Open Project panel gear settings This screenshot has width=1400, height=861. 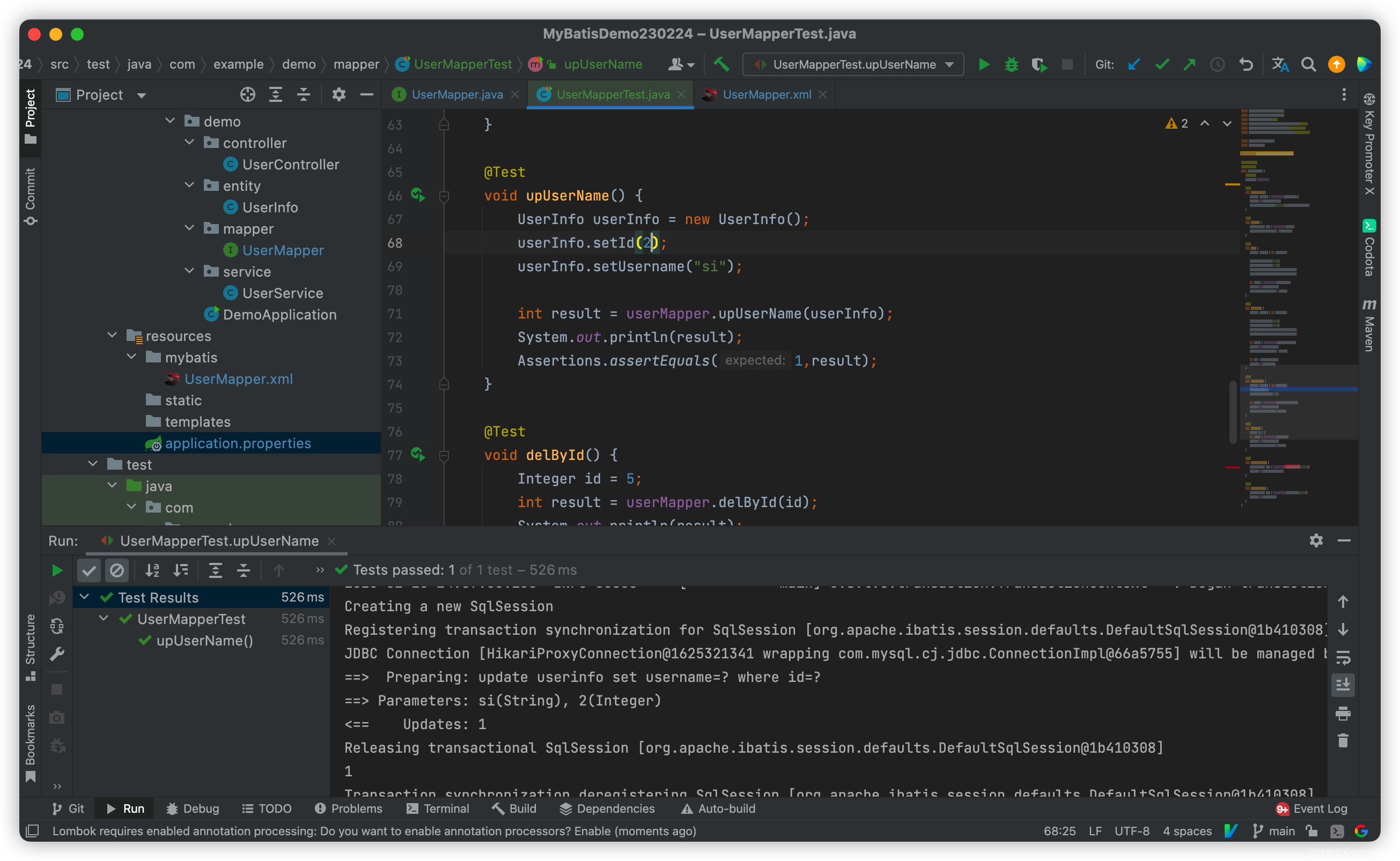339,94
